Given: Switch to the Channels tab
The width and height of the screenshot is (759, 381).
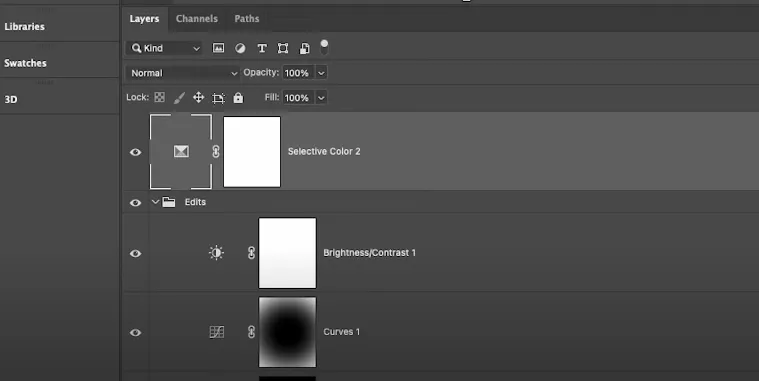Looking at the screenshot, I should [x=197, y=19].
